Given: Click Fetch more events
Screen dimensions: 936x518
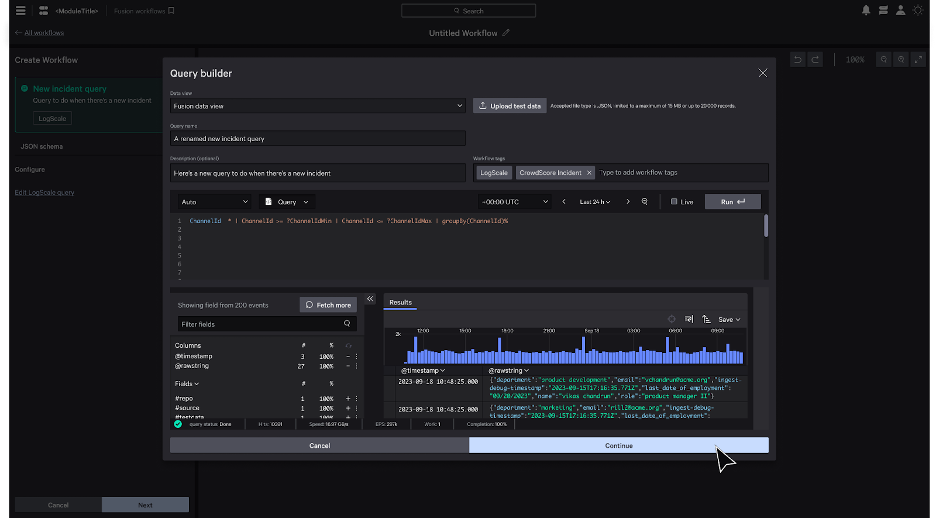Looking at the screenshot, I should click(328, 304).
